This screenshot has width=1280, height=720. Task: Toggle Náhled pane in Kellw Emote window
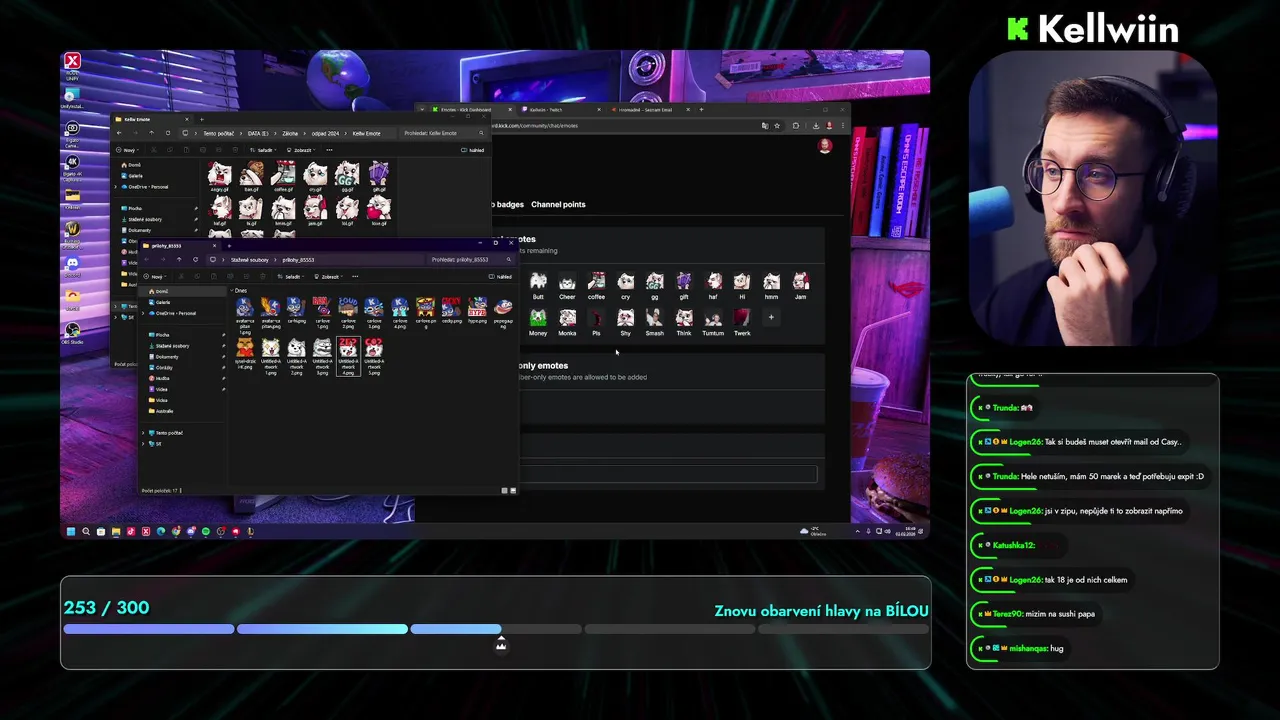473,150
